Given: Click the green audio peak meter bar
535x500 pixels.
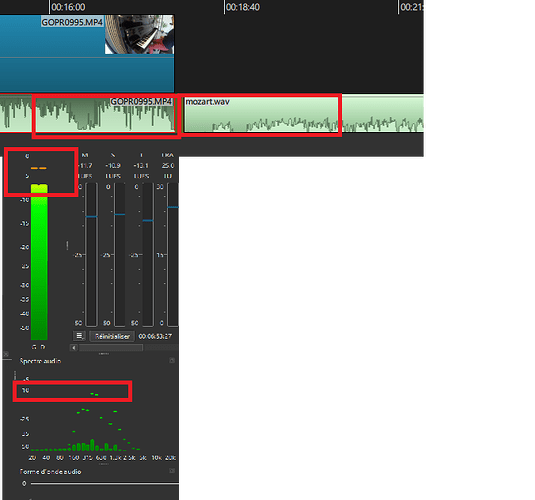Looking at the screenshot, I should [x=39, y=262].
